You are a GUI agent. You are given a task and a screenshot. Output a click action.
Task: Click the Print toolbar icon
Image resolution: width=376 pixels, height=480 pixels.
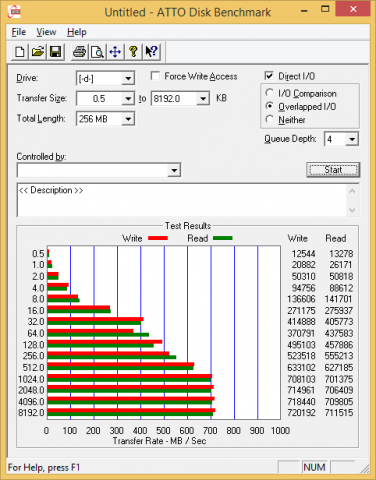[79, 52]
